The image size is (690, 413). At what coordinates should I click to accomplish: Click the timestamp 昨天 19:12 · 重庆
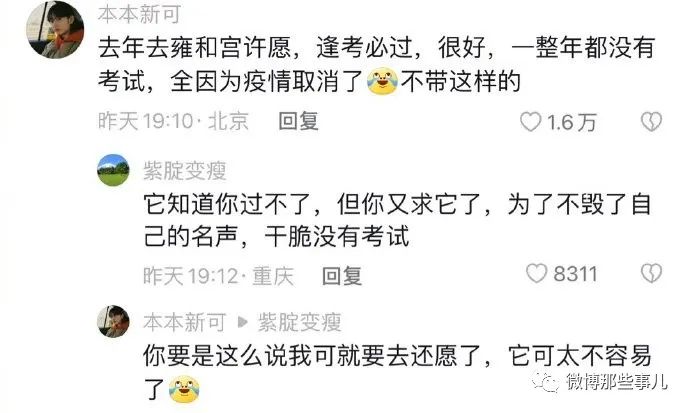click(x=218, y=276)
